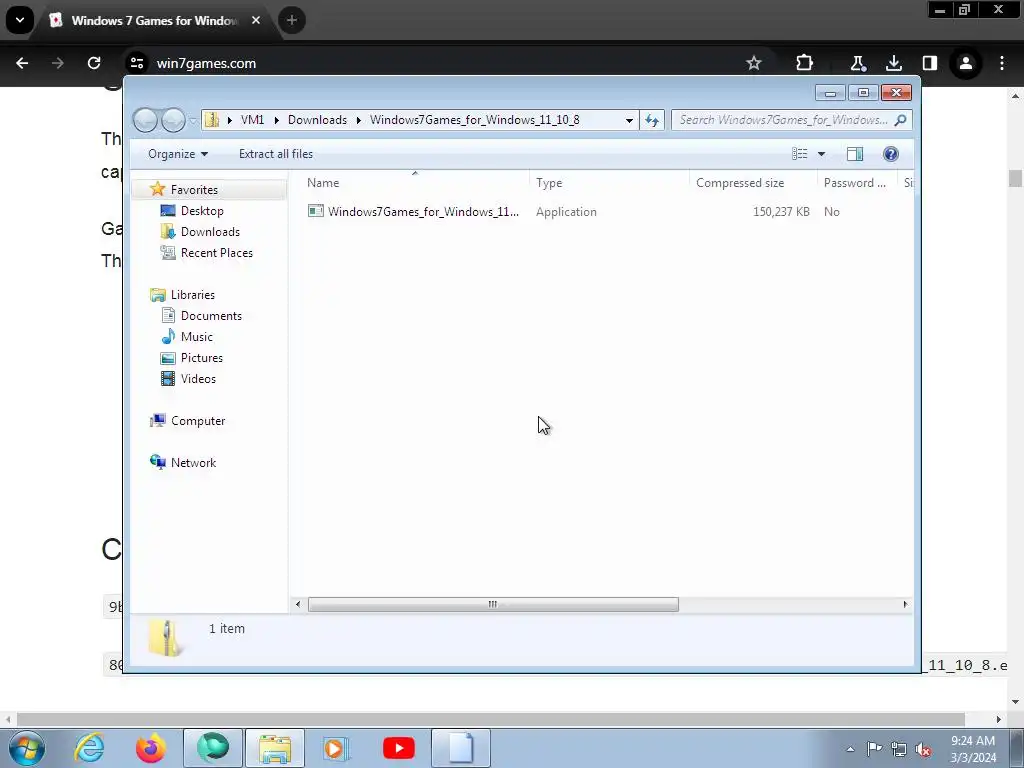Open Music library
Viewport: 1024px width, 768px height.
197,337
